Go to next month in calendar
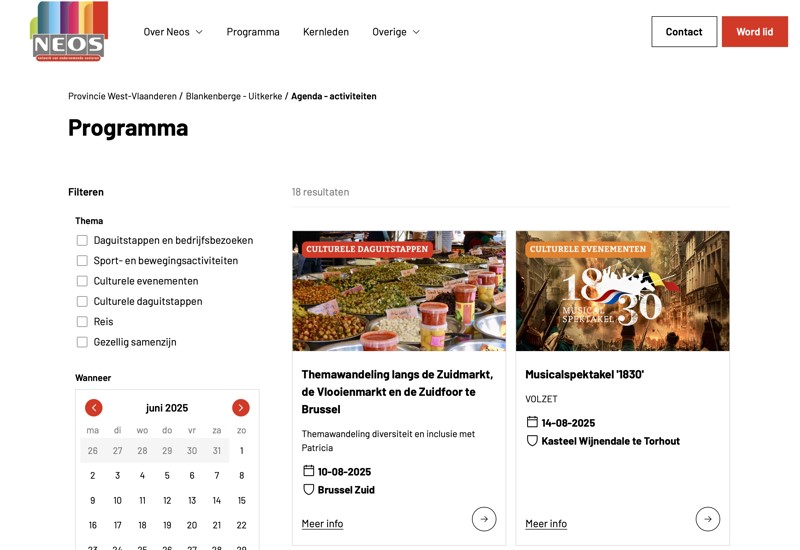The width and height of the screenshot is (800, 550). 241,408
